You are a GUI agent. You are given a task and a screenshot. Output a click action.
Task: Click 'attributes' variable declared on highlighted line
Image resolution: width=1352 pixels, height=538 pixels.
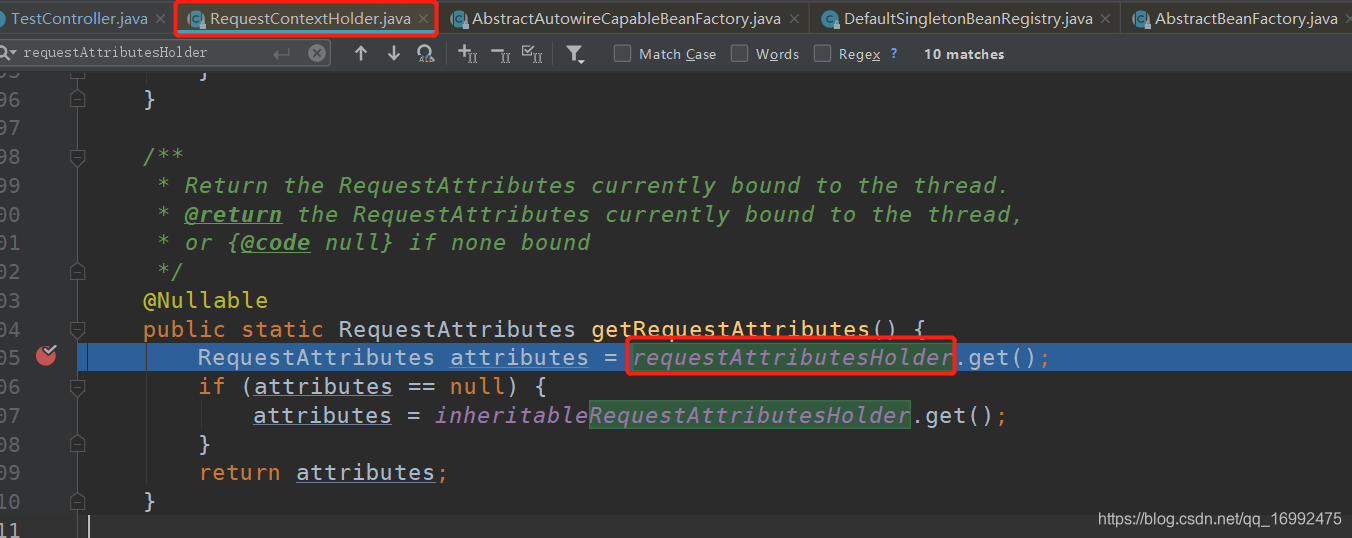click(519, 357)
